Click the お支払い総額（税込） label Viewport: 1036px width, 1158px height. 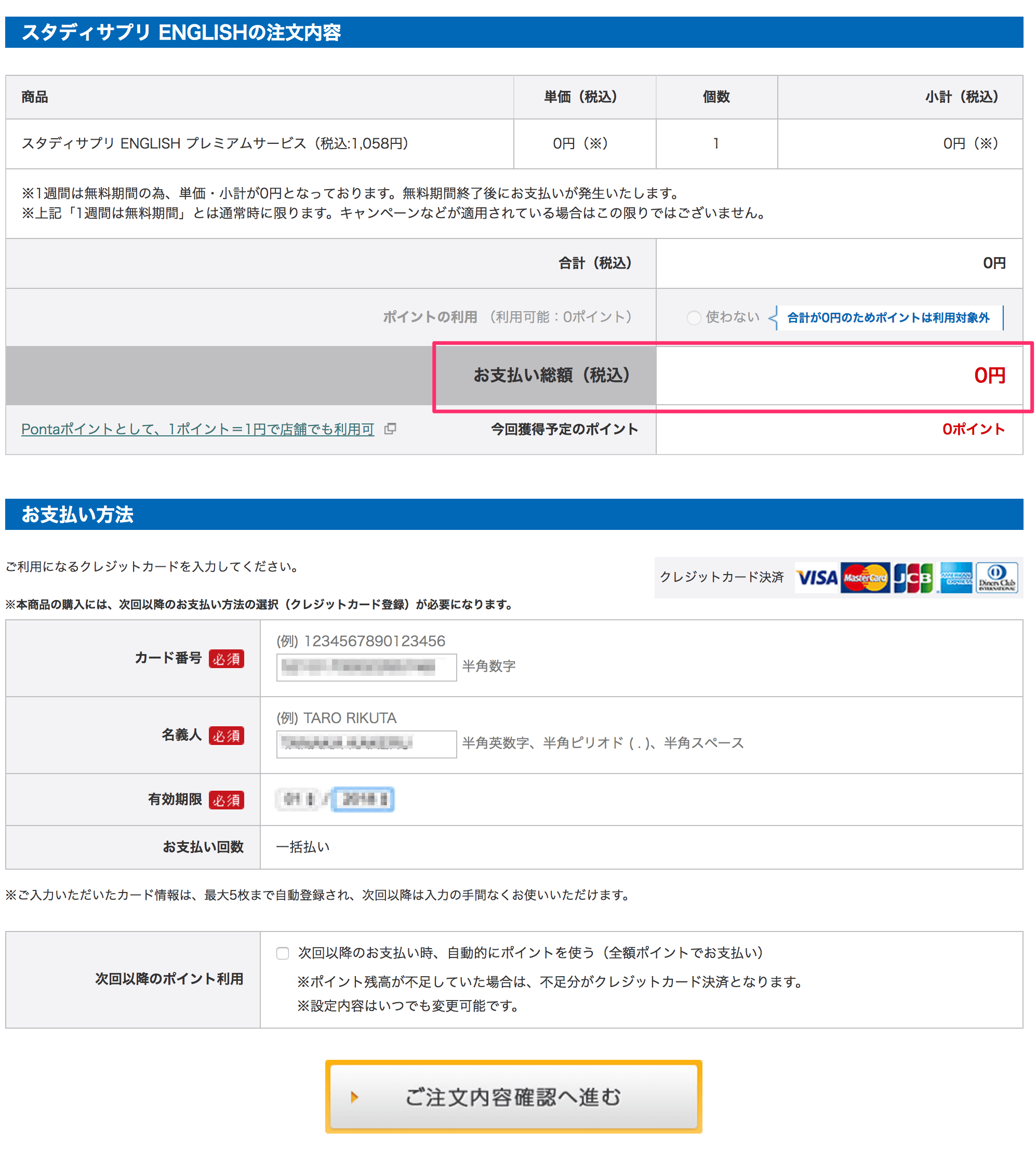tap(552, 375)
